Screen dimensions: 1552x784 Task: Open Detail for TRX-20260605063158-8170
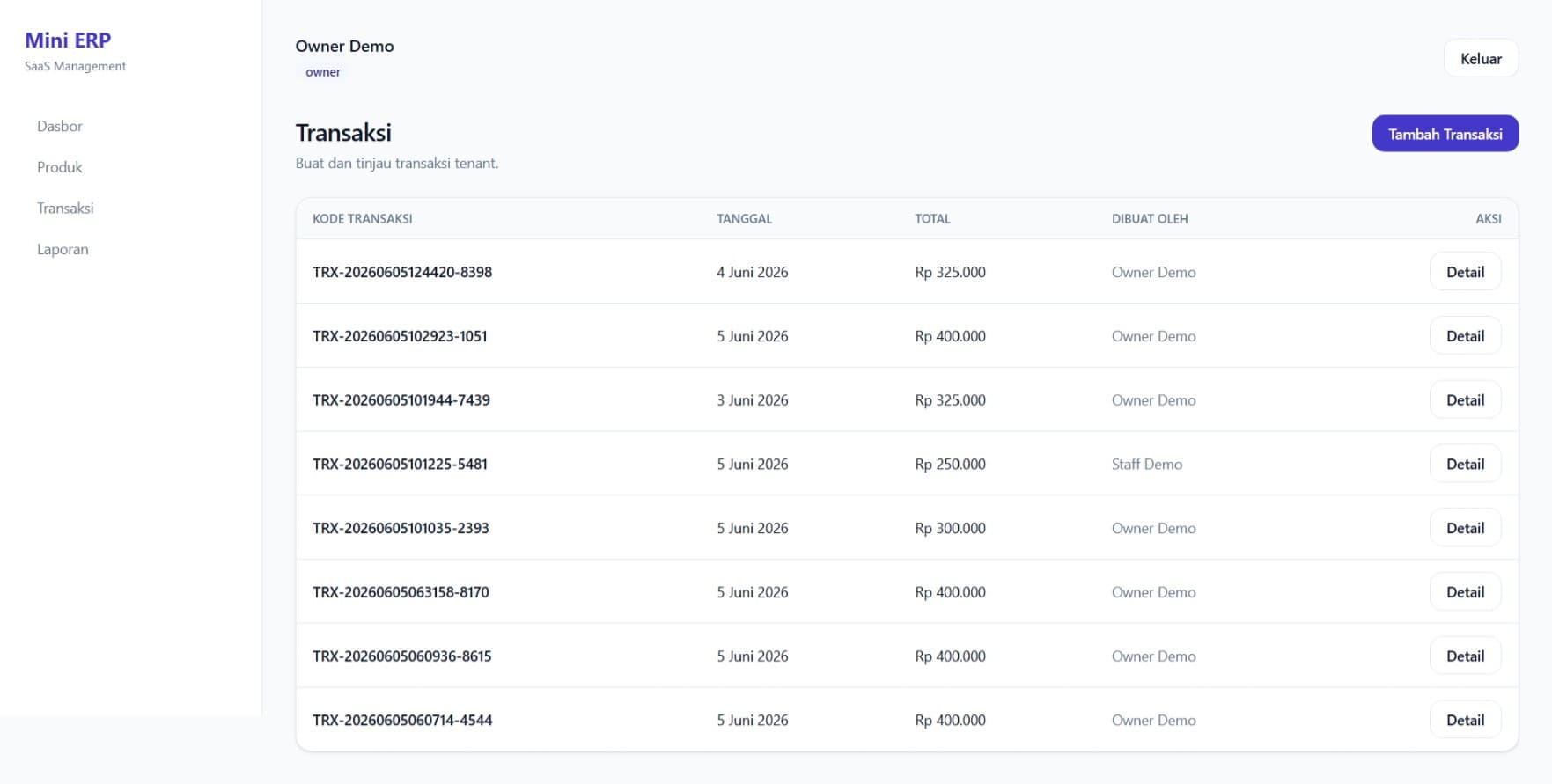pyautogui.click(x=1465, y=592)
